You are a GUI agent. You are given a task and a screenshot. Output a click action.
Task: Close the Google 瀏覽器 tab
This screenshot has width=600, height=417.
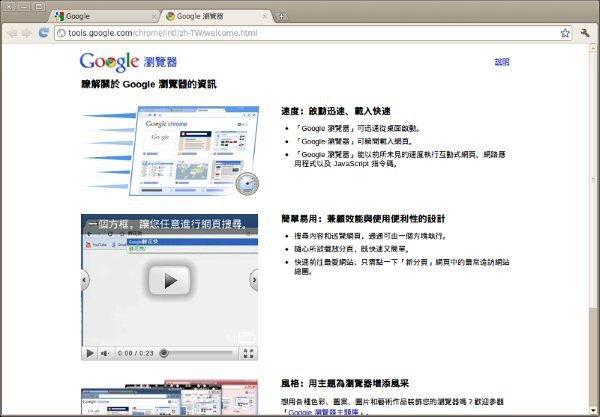coord(265,16)
